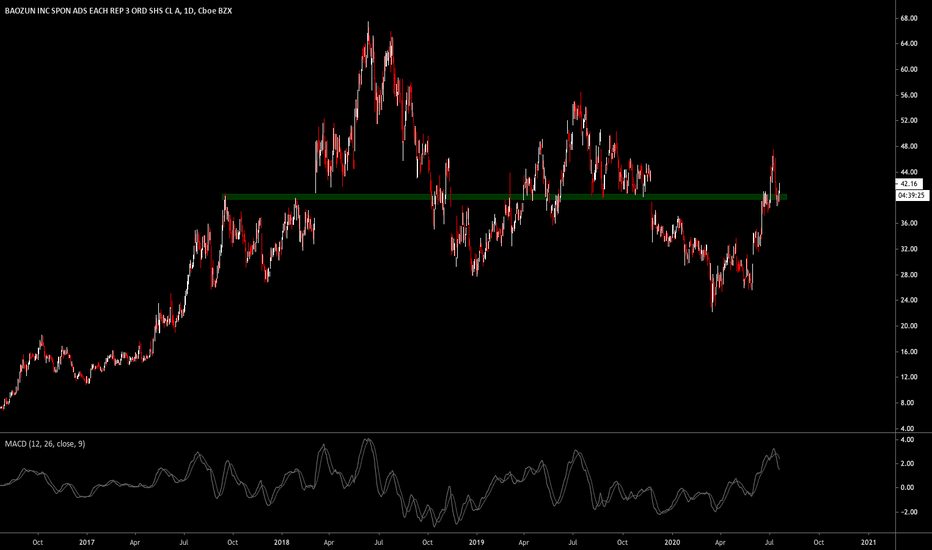This screenshot has height=550, width=932.
Task: Click the 56.00 price axis label
Action: 908,95
